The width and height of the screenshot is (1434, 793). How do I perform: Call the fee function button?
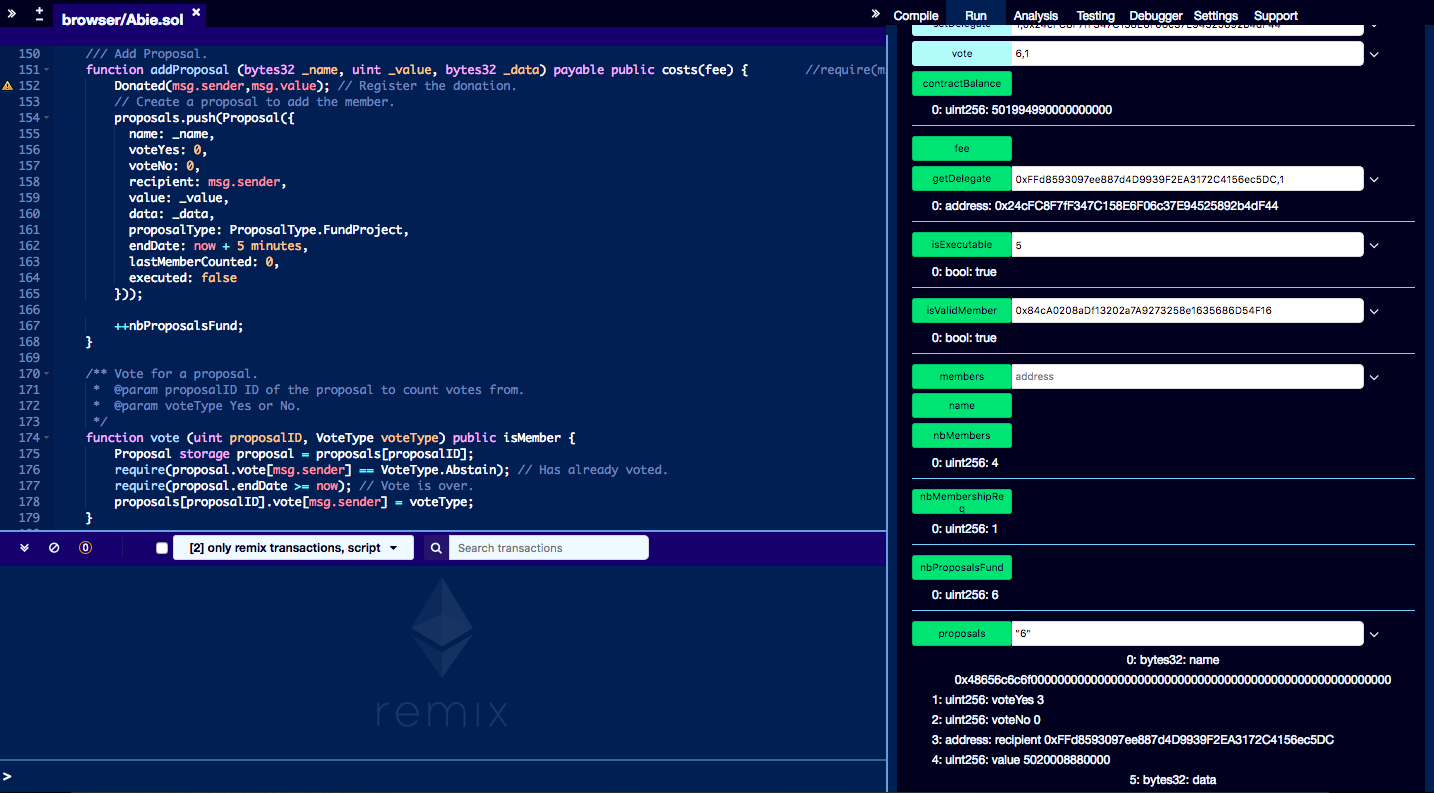click(962, 149)
